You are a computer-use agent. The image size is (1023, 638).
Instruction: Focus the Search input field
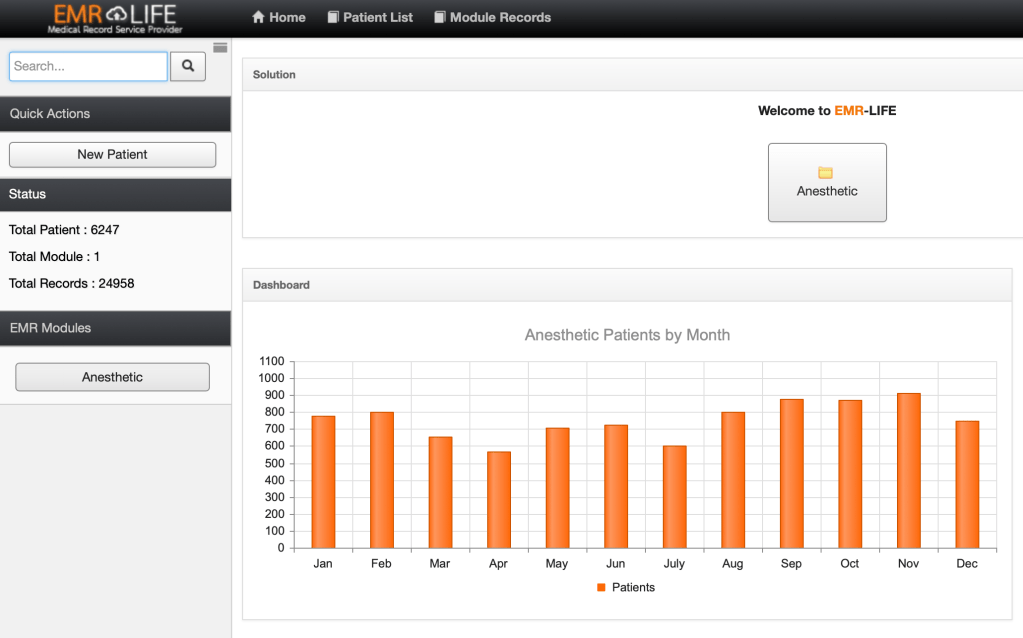pos(88,67)
